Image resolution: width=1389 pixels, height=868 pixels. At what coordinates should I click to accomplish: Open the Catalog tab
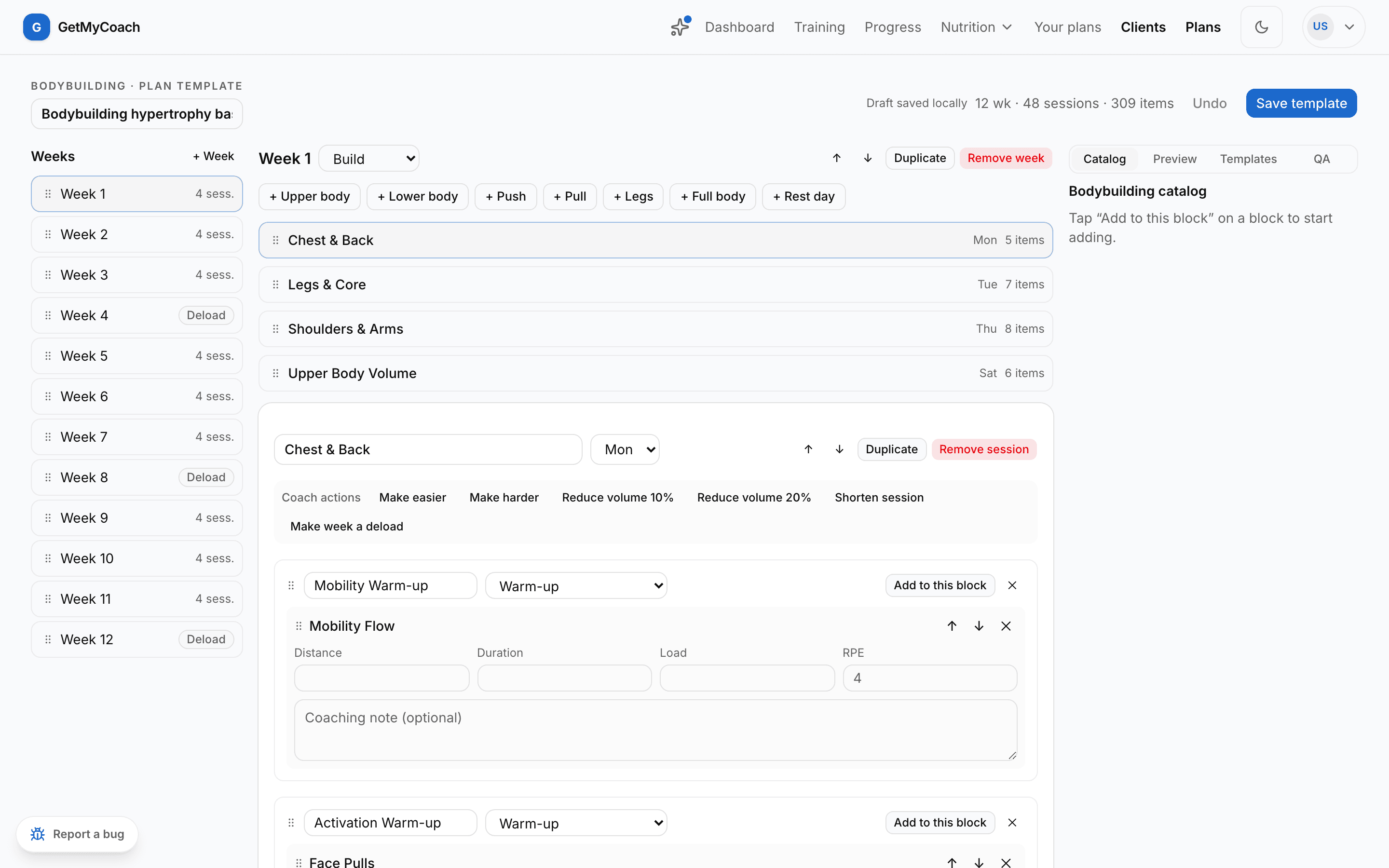1104,159
